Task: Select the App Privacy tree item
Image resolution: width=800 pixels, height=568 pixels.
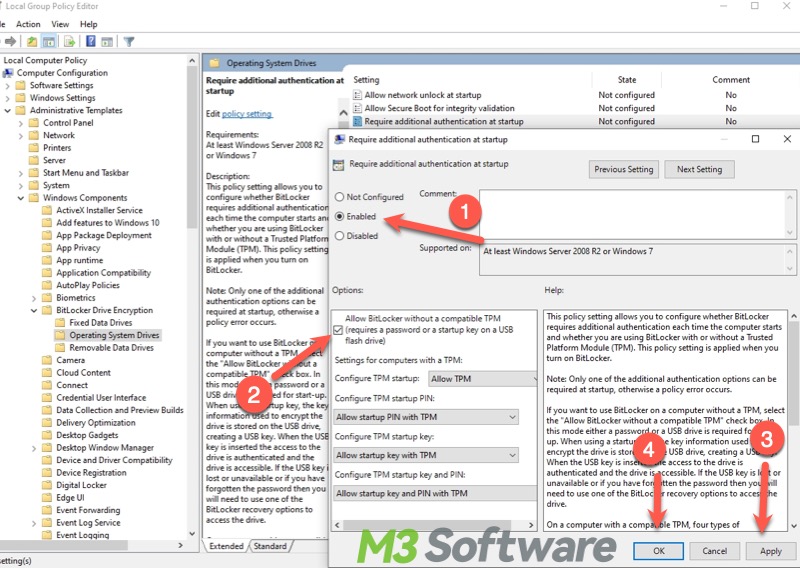Action: (x=78, y=248)
